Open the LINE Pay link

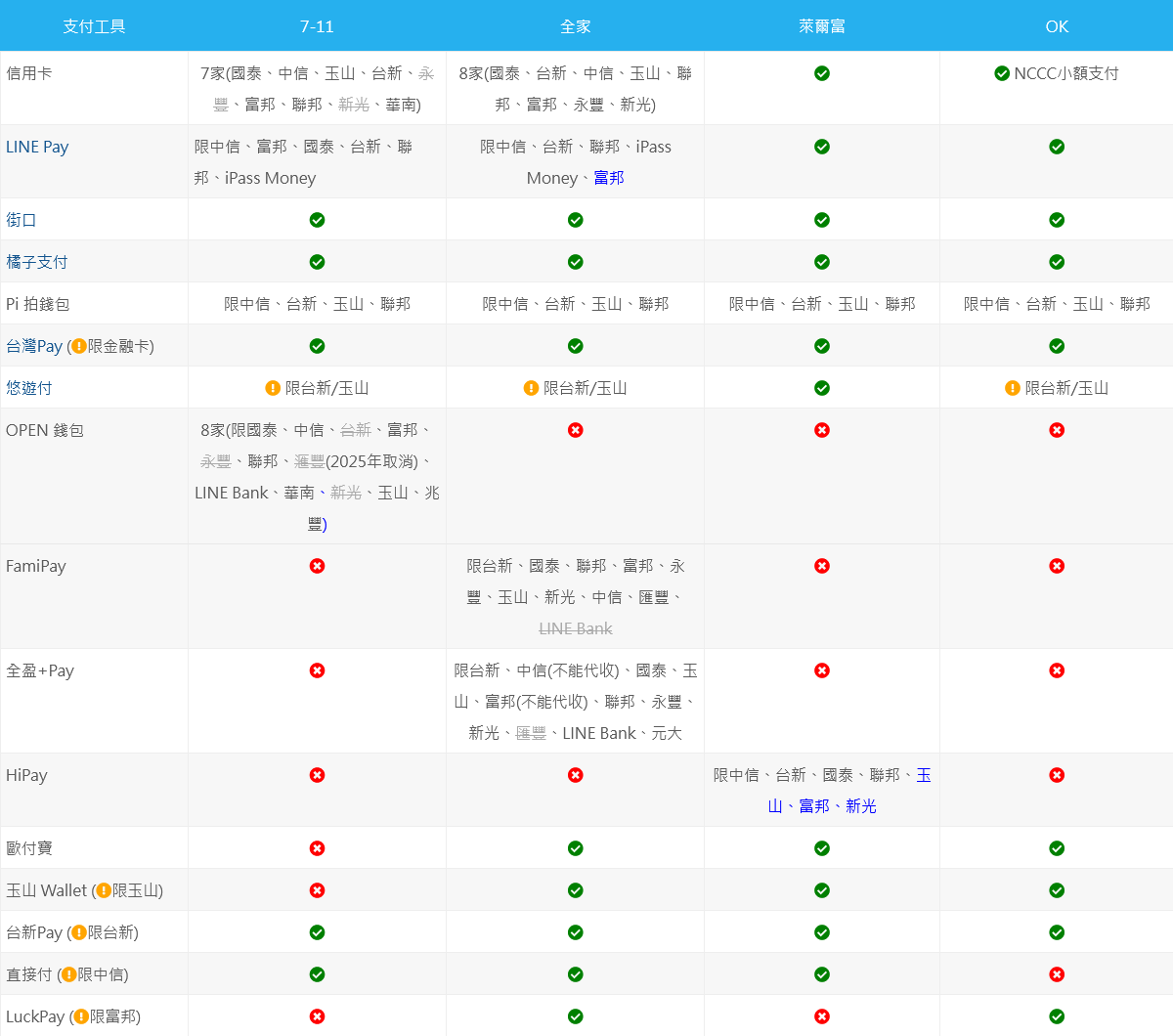pos(37,147)
